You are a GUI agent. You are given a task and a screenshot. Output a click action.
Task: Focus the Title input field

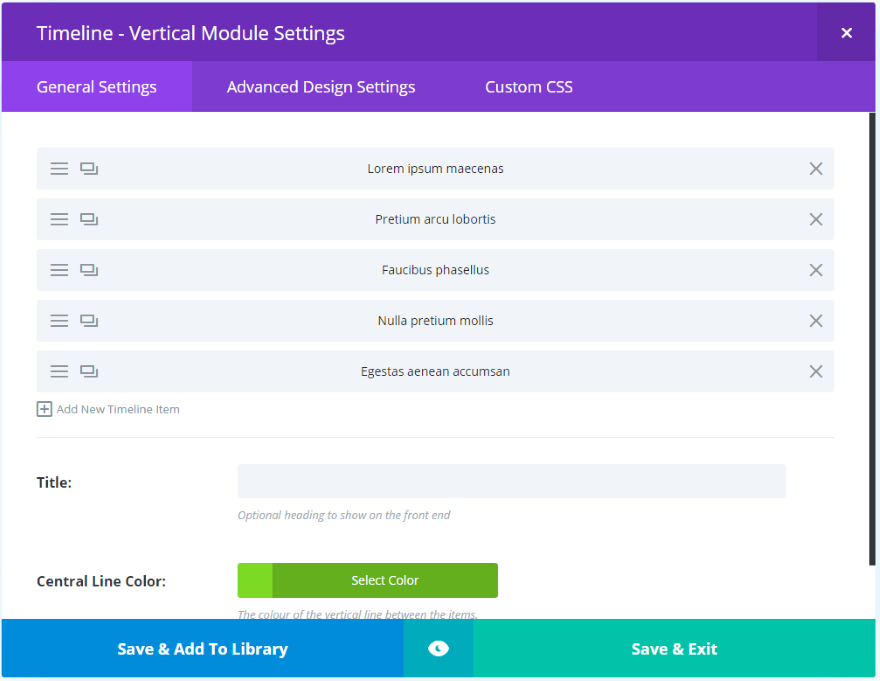[511, 481]
